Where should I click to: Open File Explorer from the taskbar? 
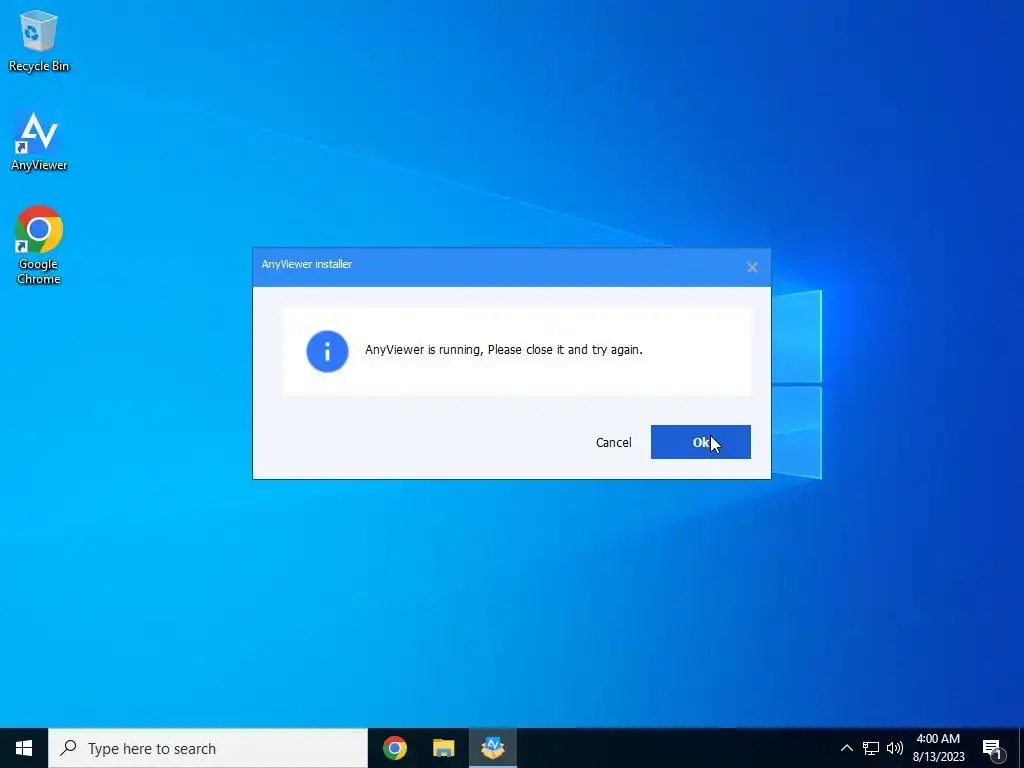point(443,748)
